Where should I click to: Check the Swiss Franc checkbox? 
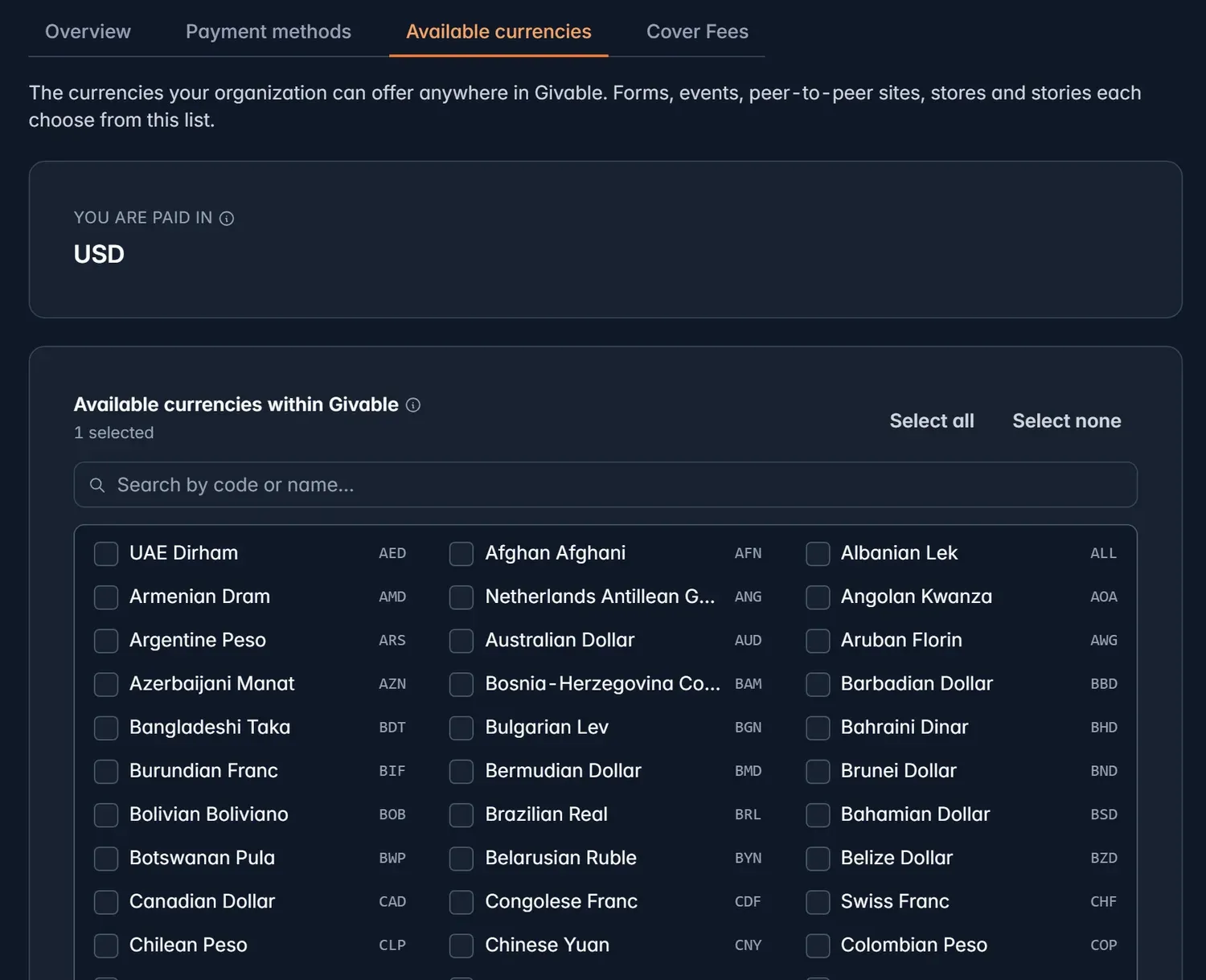(818, 902)
